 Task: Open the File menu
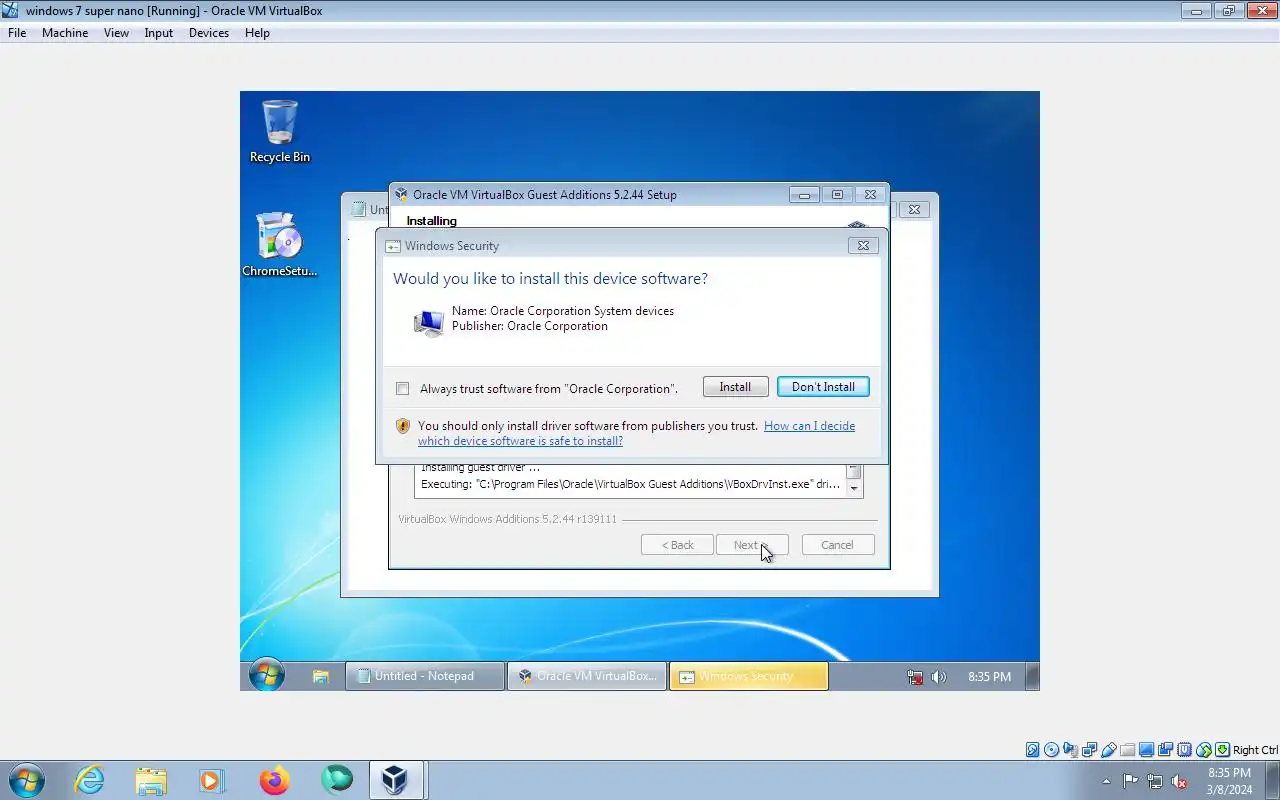(17, 33)
